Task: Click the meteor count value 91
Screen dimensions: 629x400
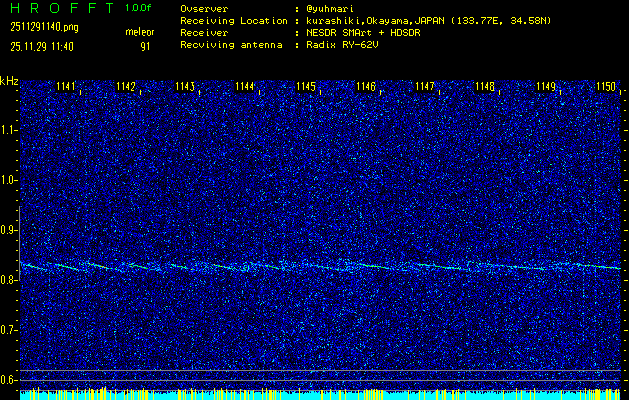Action: pos(145,46)
